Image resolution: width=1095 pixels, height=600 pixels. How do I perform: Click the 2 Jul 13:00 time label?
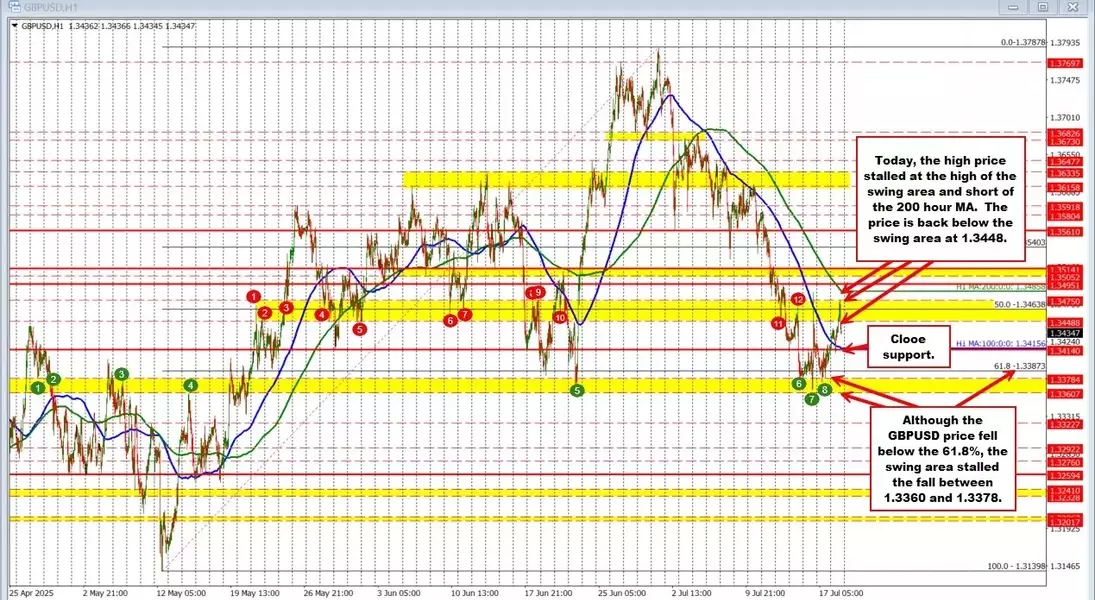coord(692,593)
